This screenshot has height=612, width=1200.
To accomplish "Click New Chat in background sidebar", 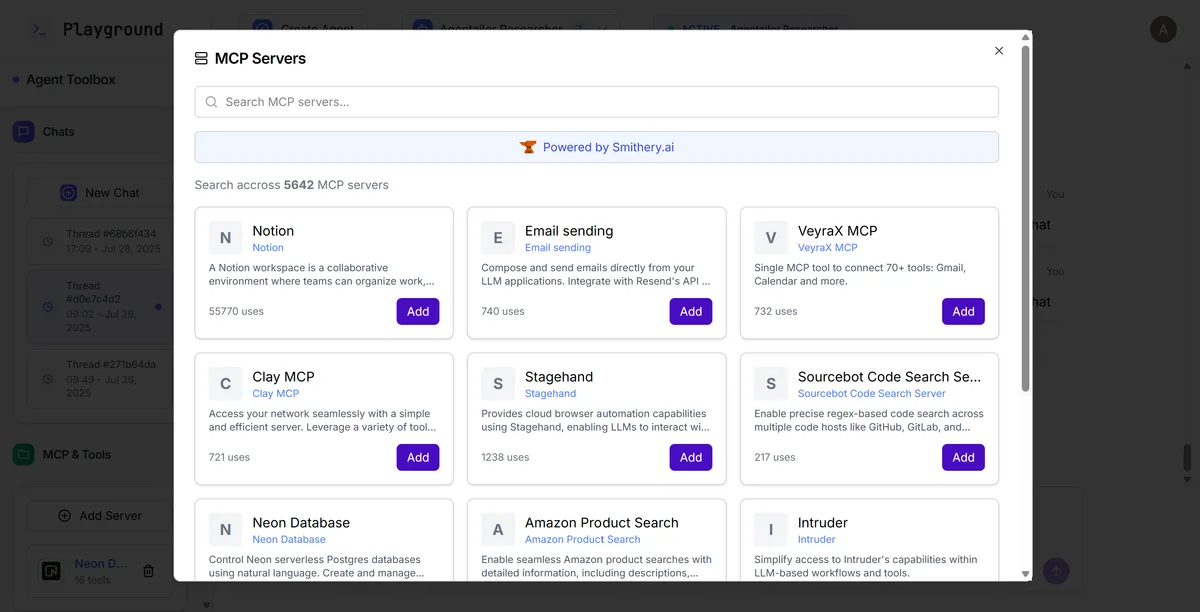I will [x=98, y=193].
